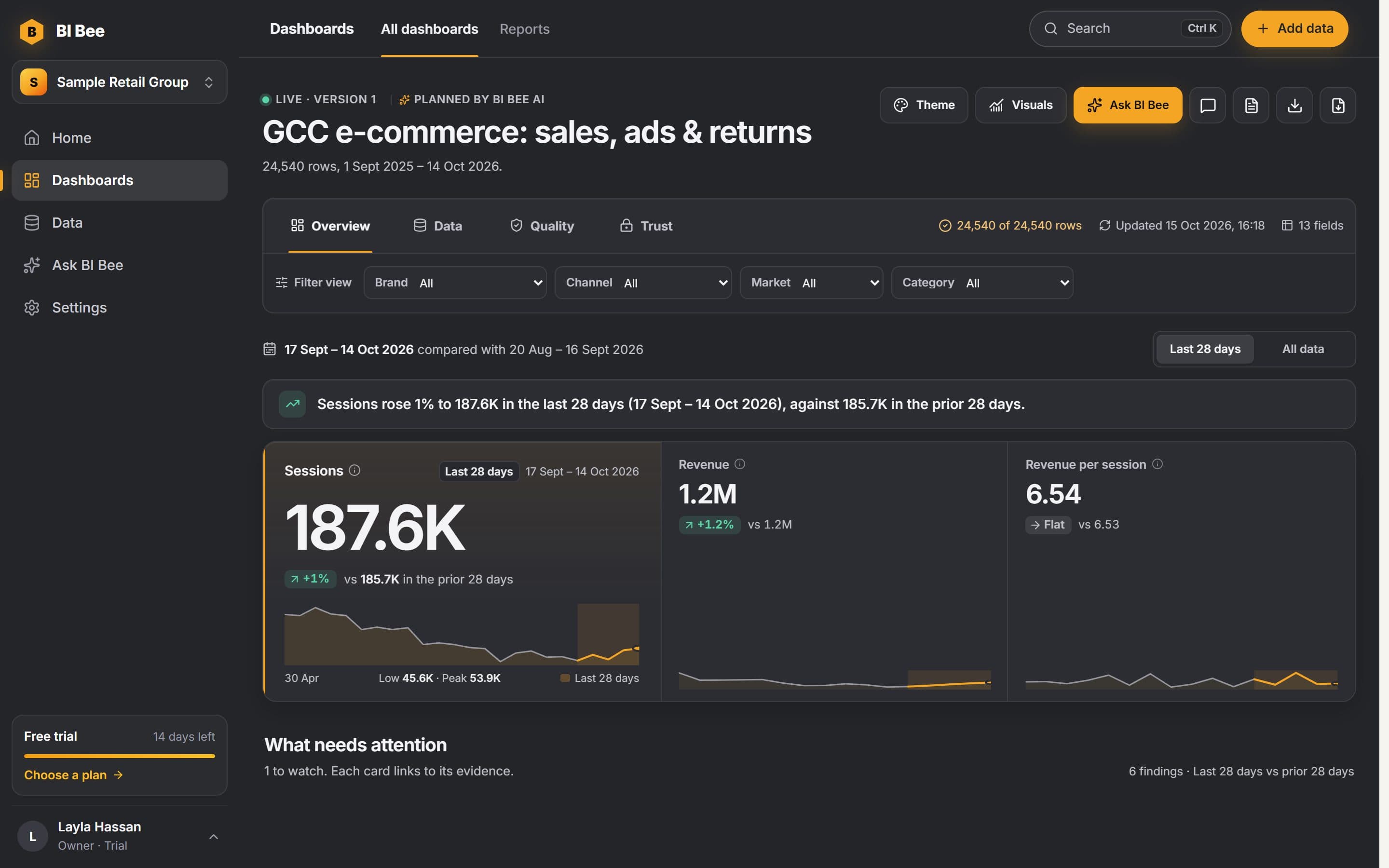
Task: Click the refresh icon beside Updated timestamp
Action: tap(1104, 226)
